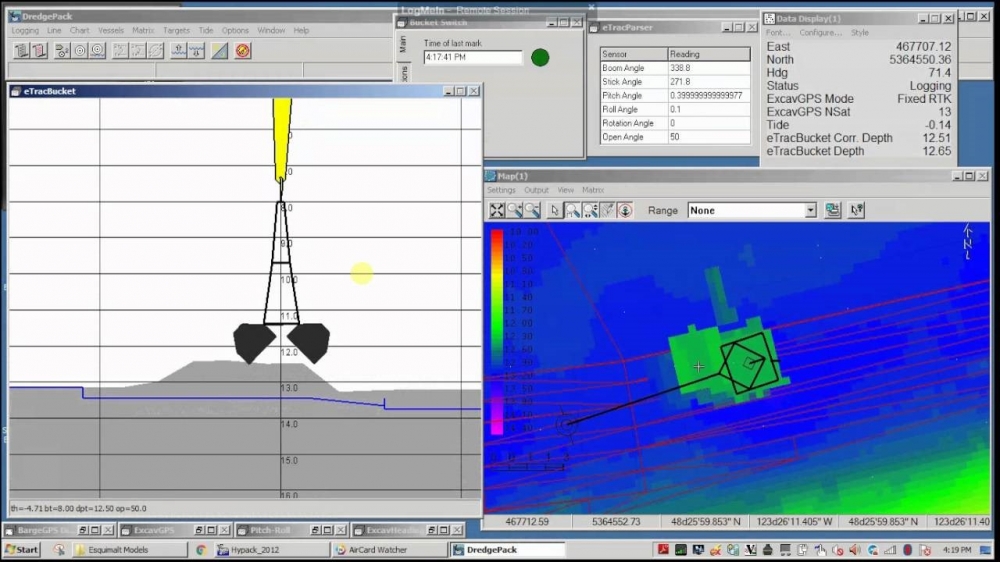Click the green layers icon next to Range dropdown
1000x562 pixels.
(833, 210)
